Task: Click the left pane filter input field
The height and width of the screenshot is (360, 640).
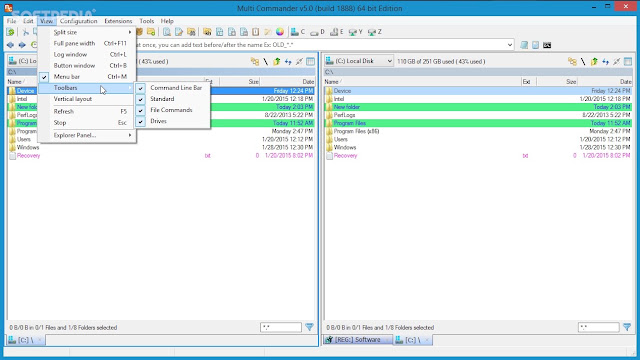Action: (281, 327)
